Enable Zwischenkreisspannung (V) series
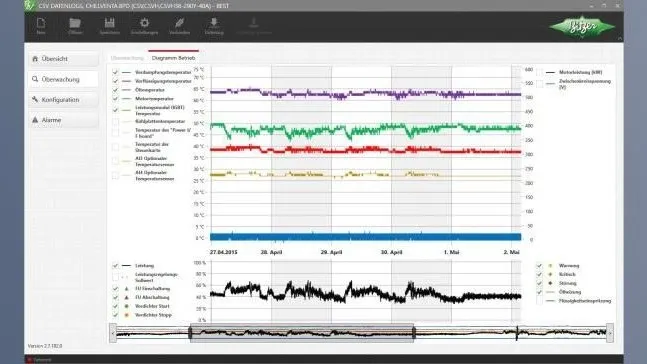 tap(539, 84)
